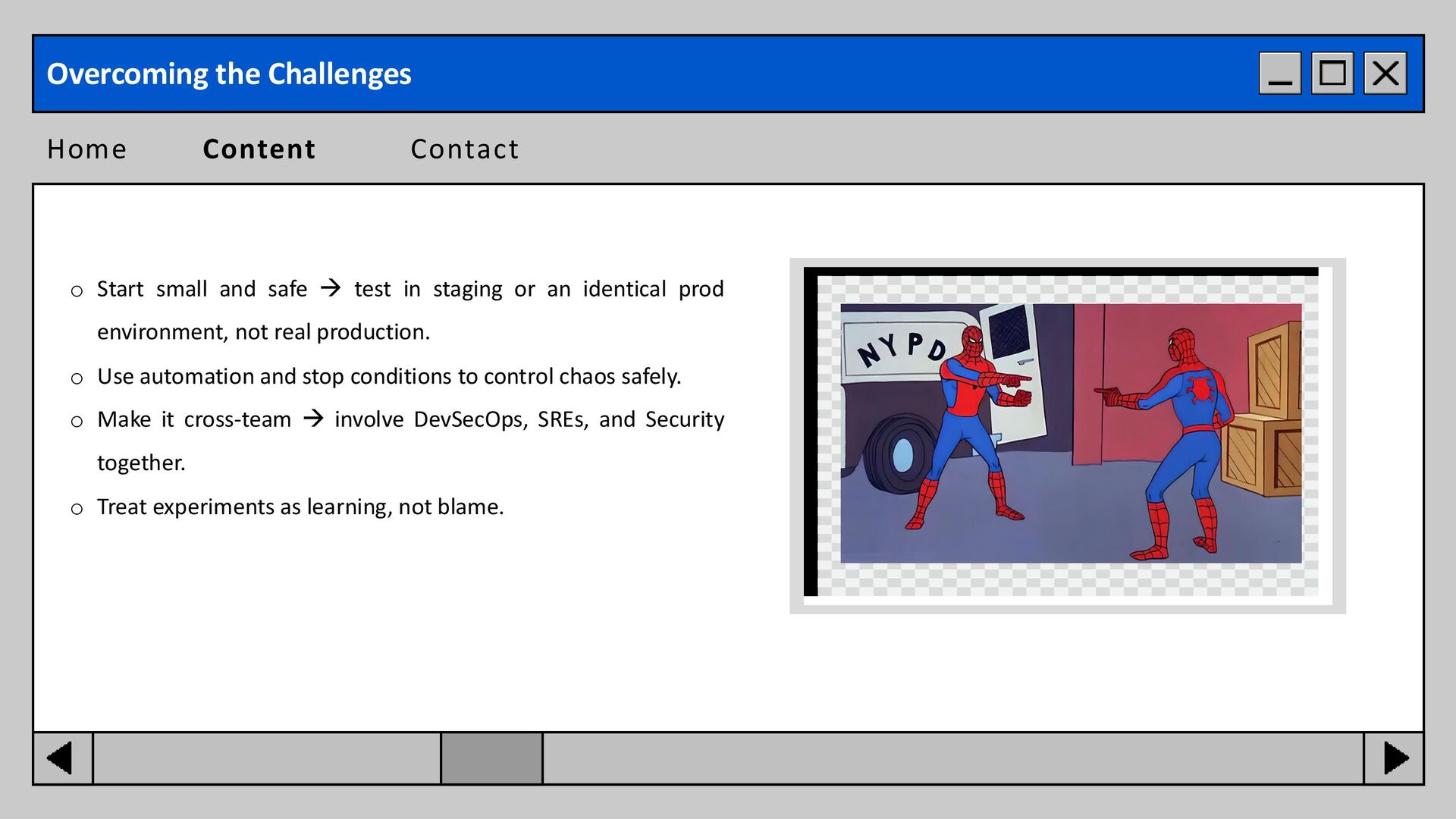The height and width of the screenshot is (819, 1456).
Task: Click the arrow after 'safe' text
Action: coord(331,288)
